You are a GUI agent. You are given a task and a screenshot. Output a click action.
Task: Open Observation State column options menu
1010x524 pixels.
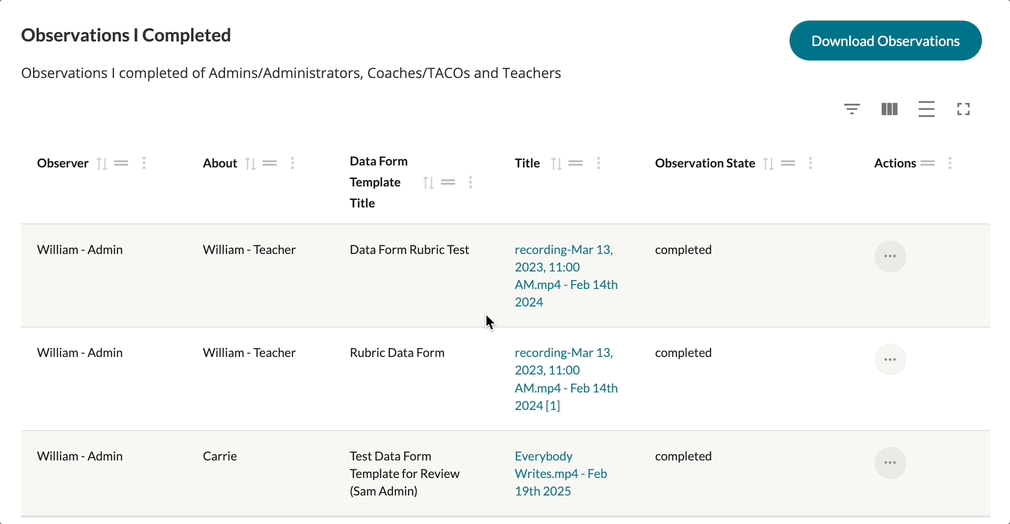[x=810, y=163]
